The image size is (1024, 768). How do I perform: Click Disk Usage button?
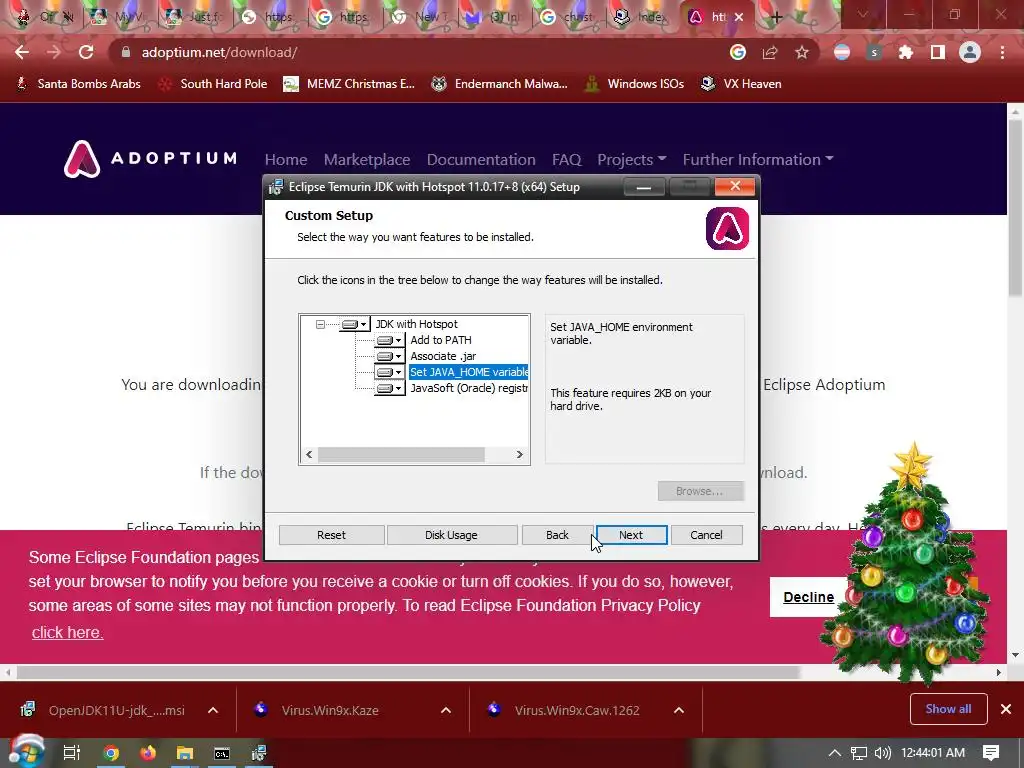tap(451, 535)
